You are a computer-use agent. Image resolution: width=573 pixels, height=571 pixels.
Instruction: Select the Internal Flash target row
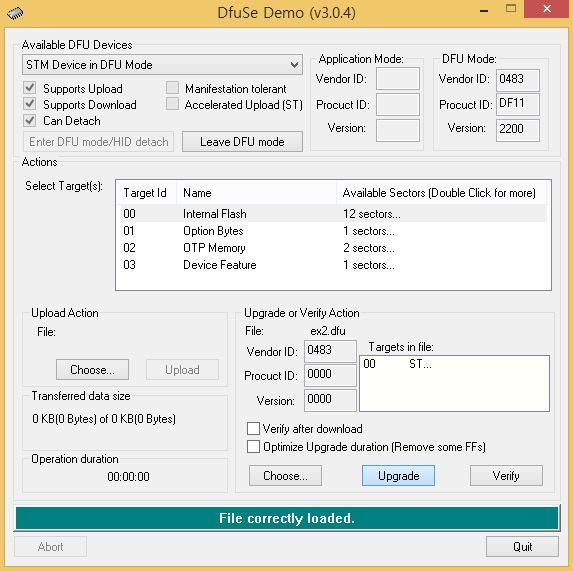click(333, 214)
